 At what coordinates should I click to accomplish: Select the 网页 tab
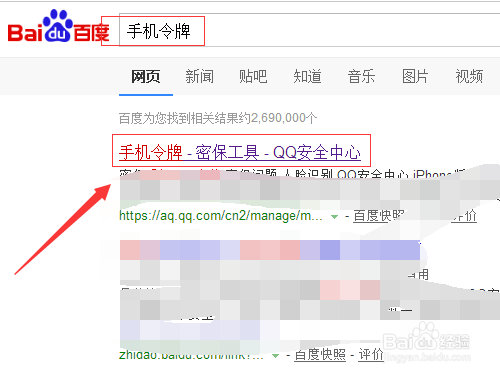(146, 77)
